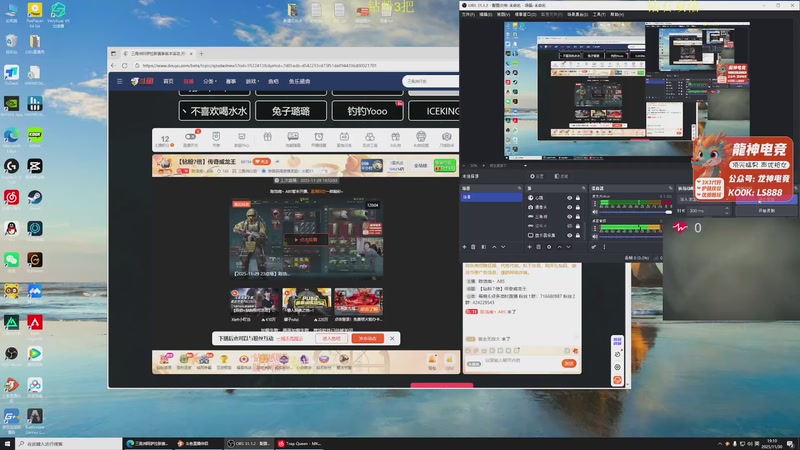This screenshot has width=800, height=450.
Task: Open QQ penguin desktop shortcut
Action: tap(11, 229)
